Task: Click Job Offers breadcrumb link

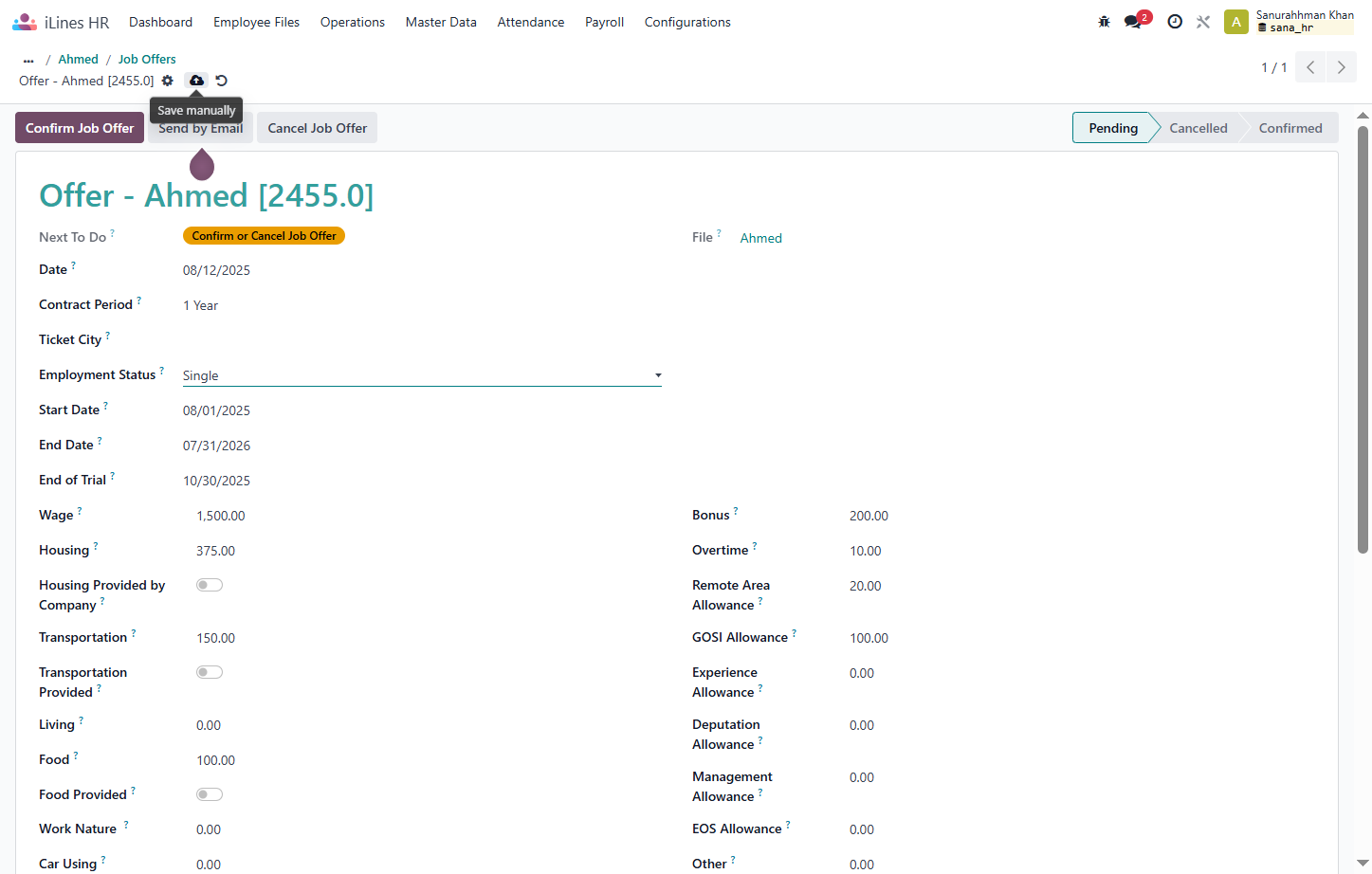Action: click(147, 60)
